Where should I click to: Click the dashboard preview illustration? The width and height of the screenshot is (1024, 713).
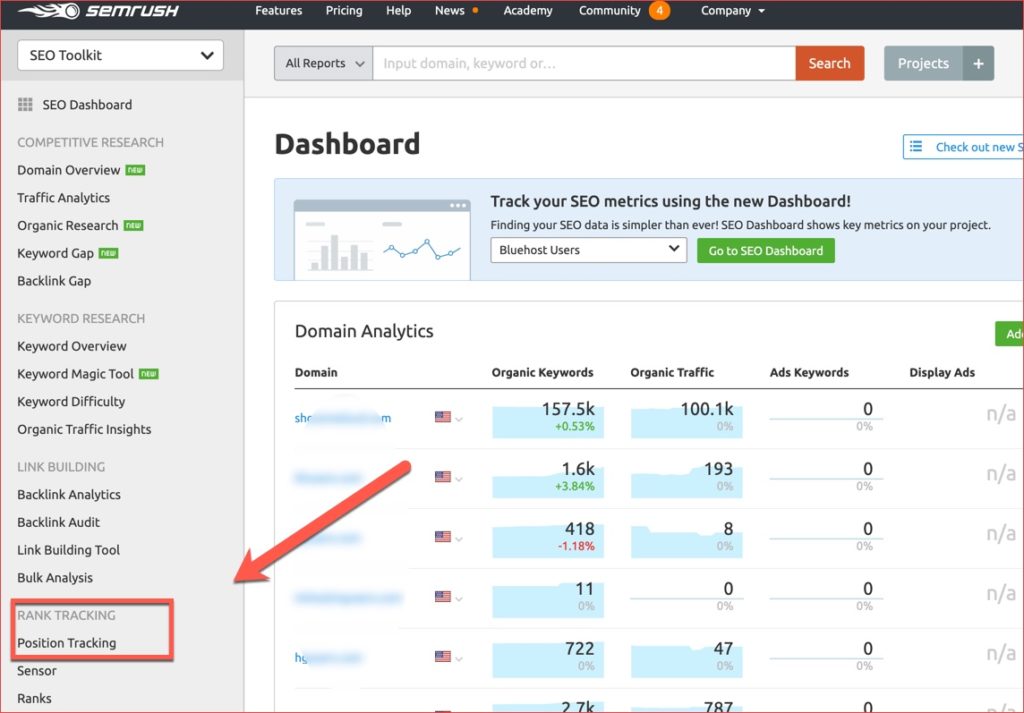point(382,239)
